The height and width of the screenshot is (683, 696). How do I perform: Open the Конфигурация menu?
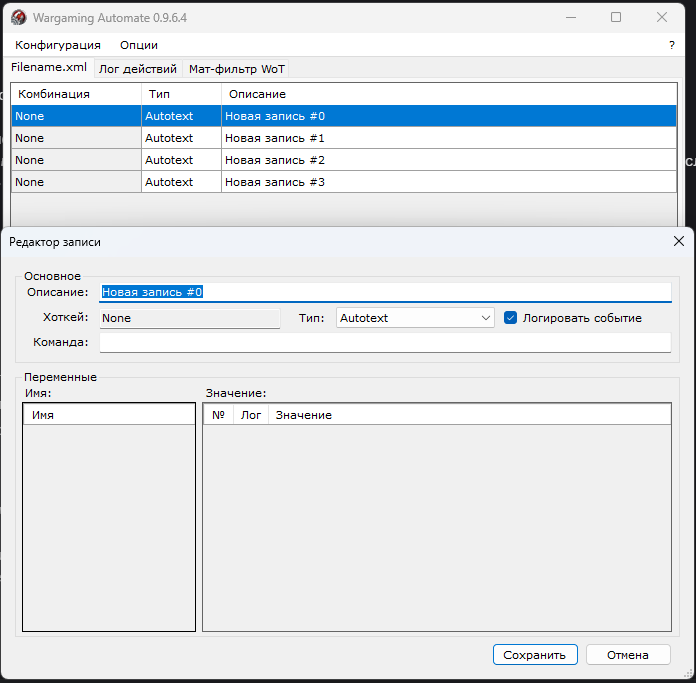(58, 45)
